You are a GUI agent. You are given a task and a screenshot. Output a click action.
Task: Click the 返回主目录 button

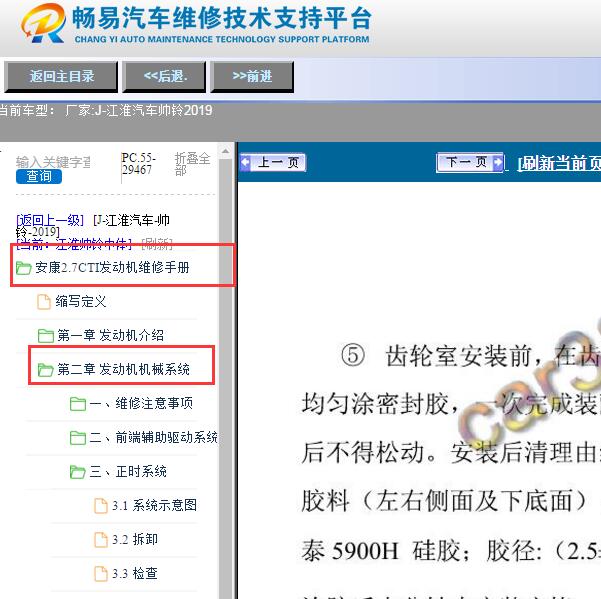pos(61,76)
